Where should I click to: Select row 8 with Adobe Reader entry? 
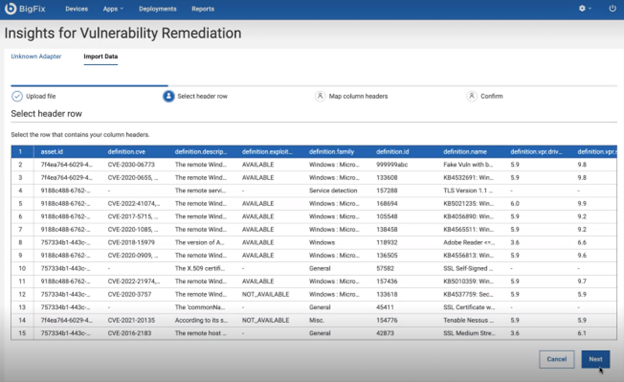click(x=314, y=242)
